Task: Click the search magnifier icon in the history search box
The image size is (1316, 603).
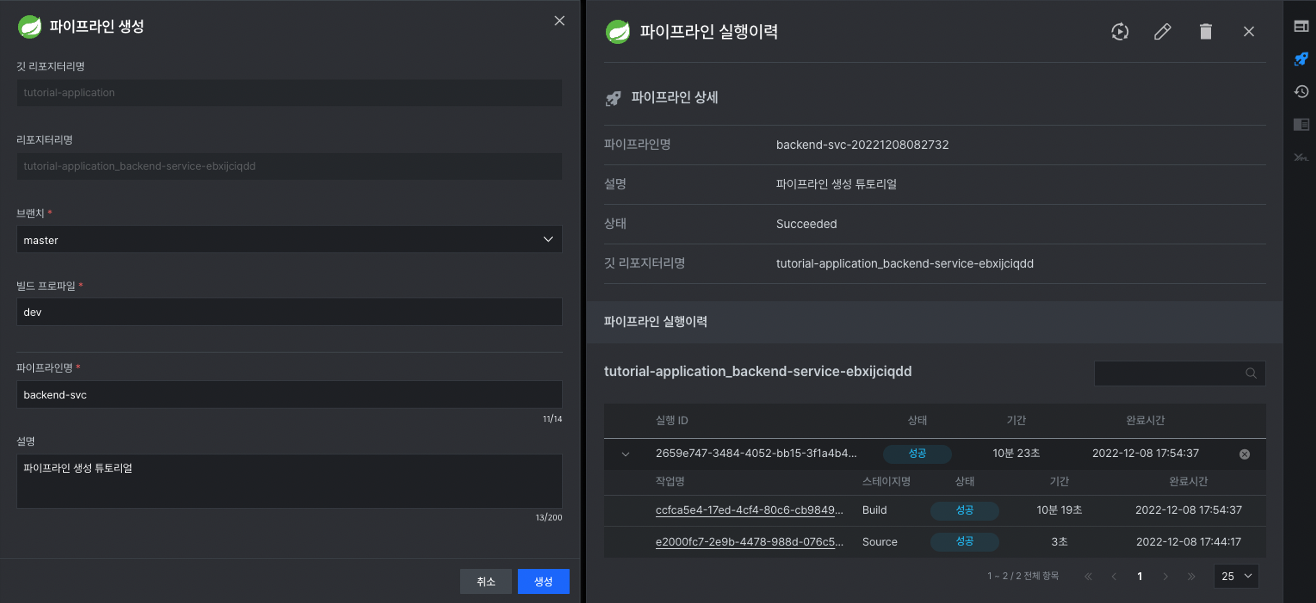Action: coord(1251,373)
